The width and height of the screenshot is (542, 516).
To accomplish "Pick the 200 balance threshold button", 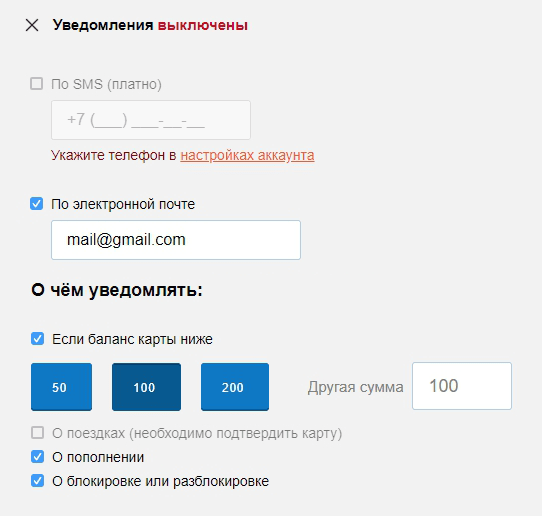I will click(235, 387).
